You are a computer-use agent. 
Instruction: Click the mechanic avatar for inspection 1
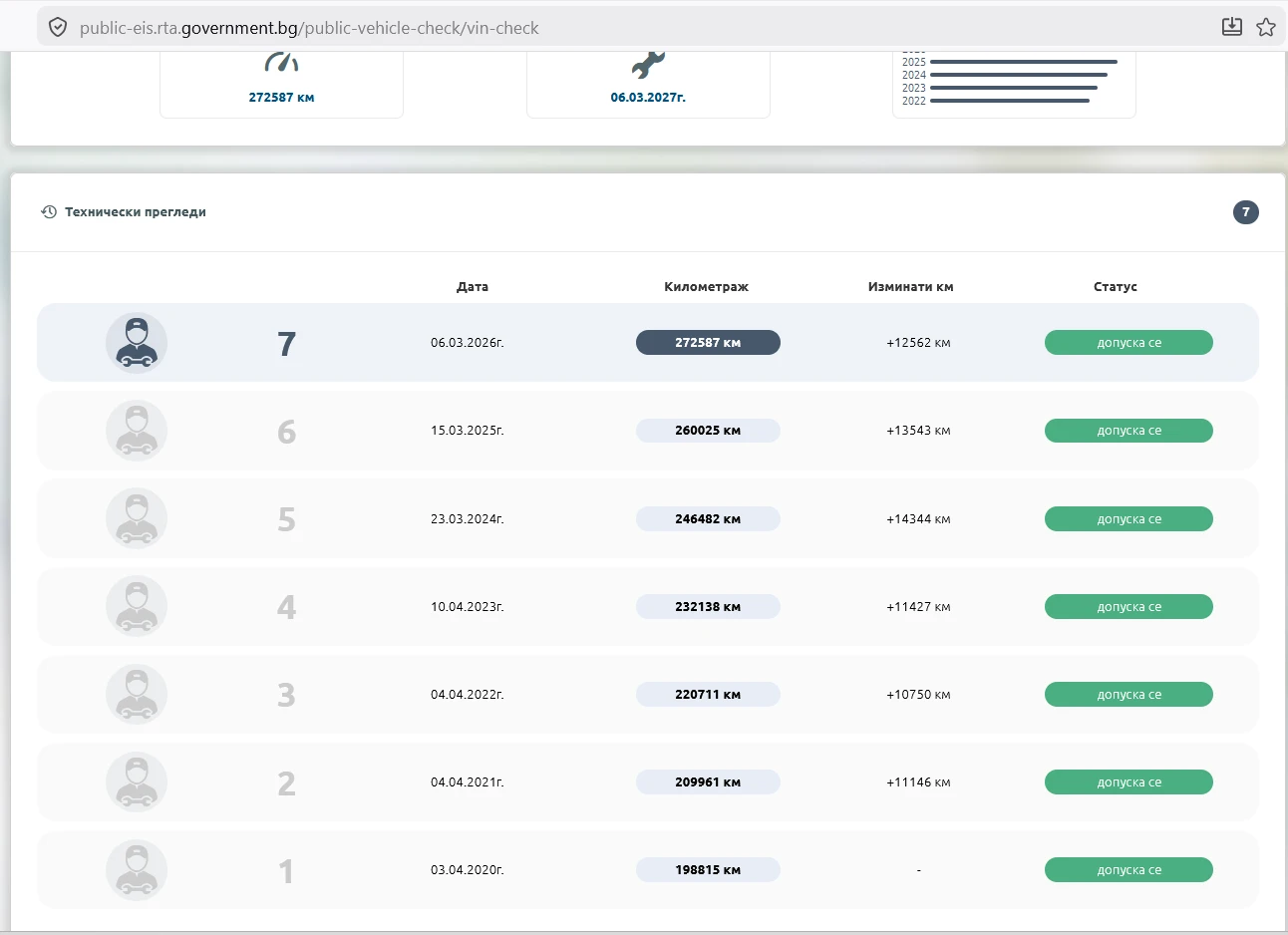click(137, 870)
